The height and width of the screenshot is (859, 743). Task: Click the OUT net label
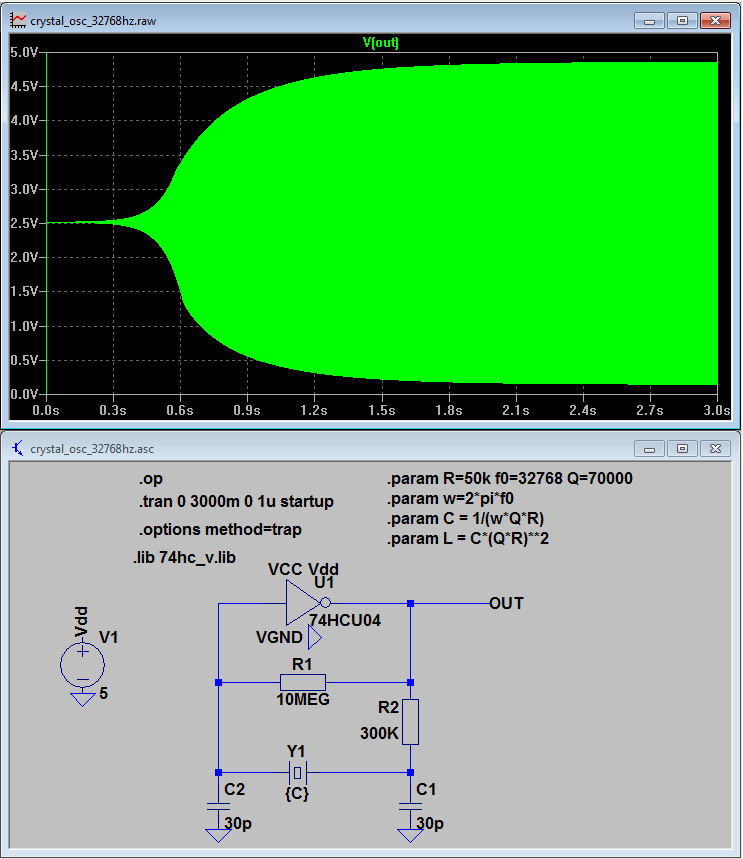pyautogui.click(x=506, y=604)
